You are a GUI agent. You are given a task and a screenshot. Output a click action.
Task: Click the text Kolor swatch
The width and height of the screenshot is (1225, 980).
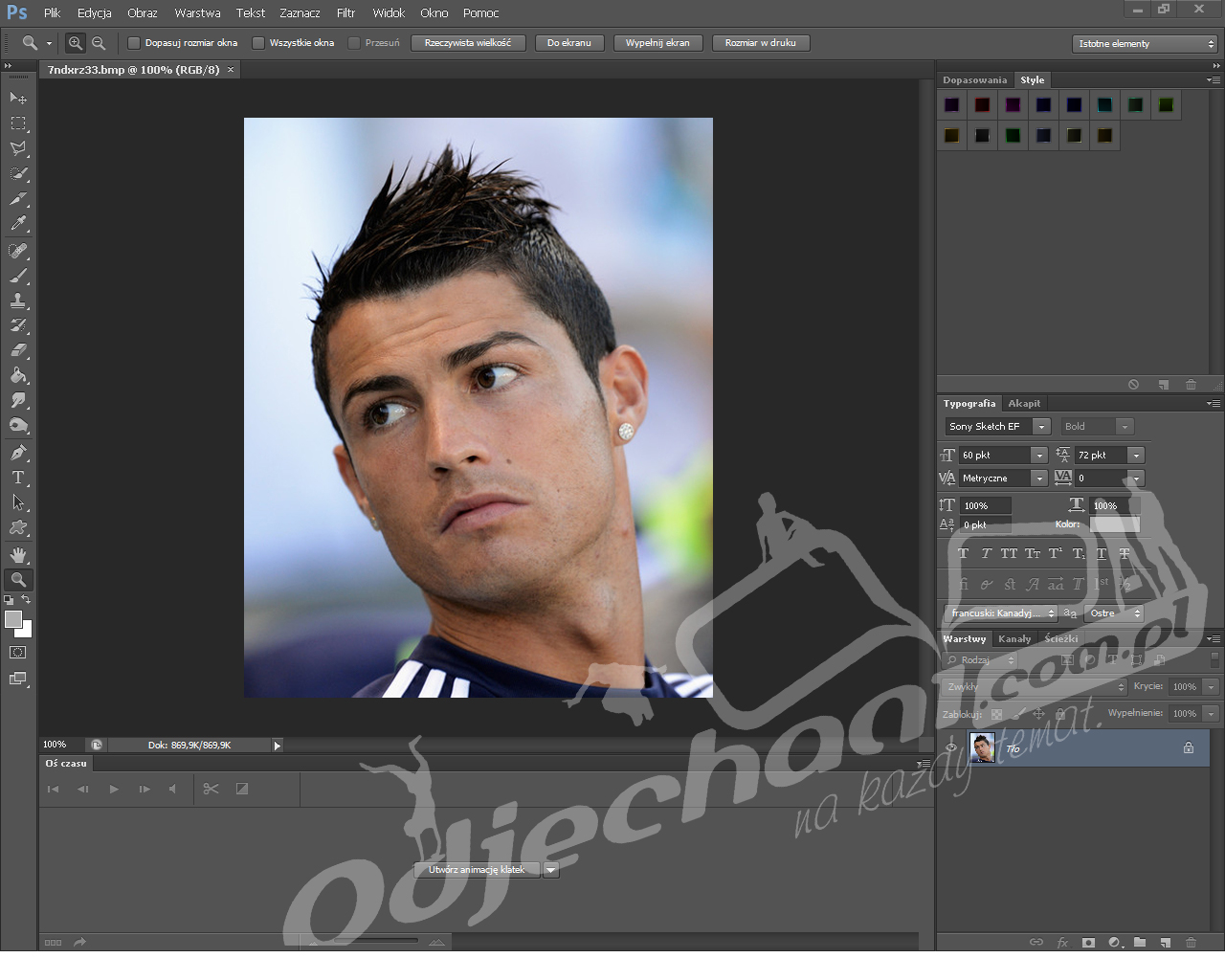(1115, 524)
